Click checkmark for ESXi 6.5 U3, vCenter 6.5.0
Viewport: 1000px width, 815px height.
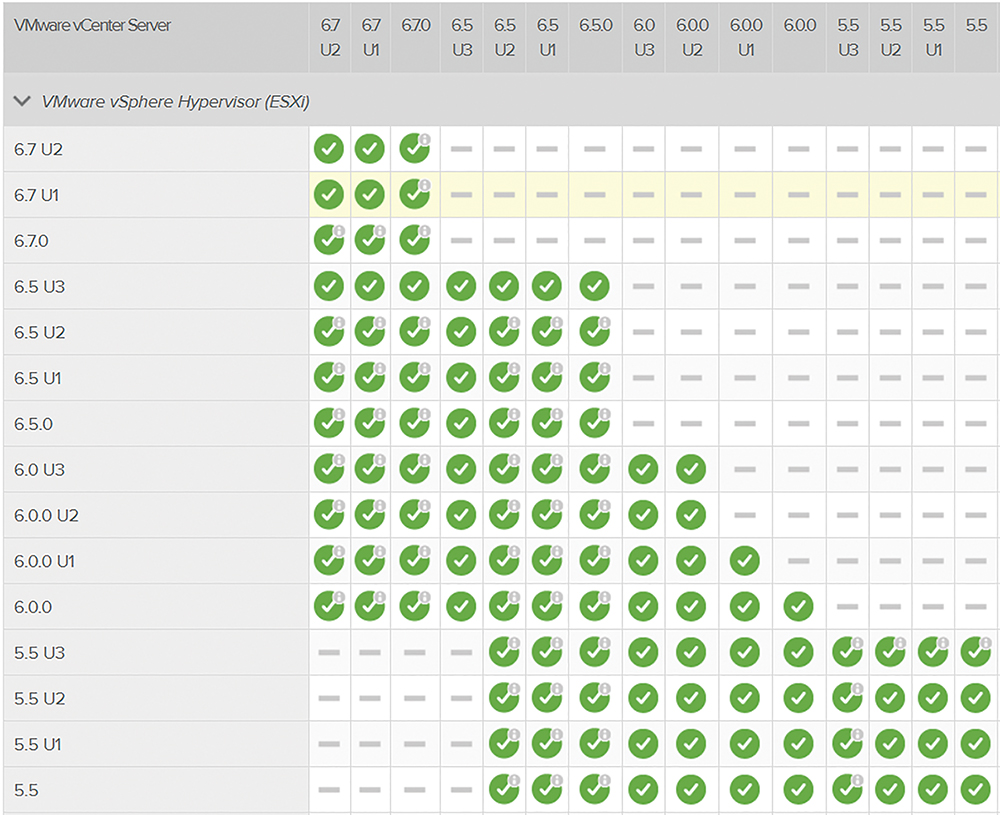[x=594, y=286]
